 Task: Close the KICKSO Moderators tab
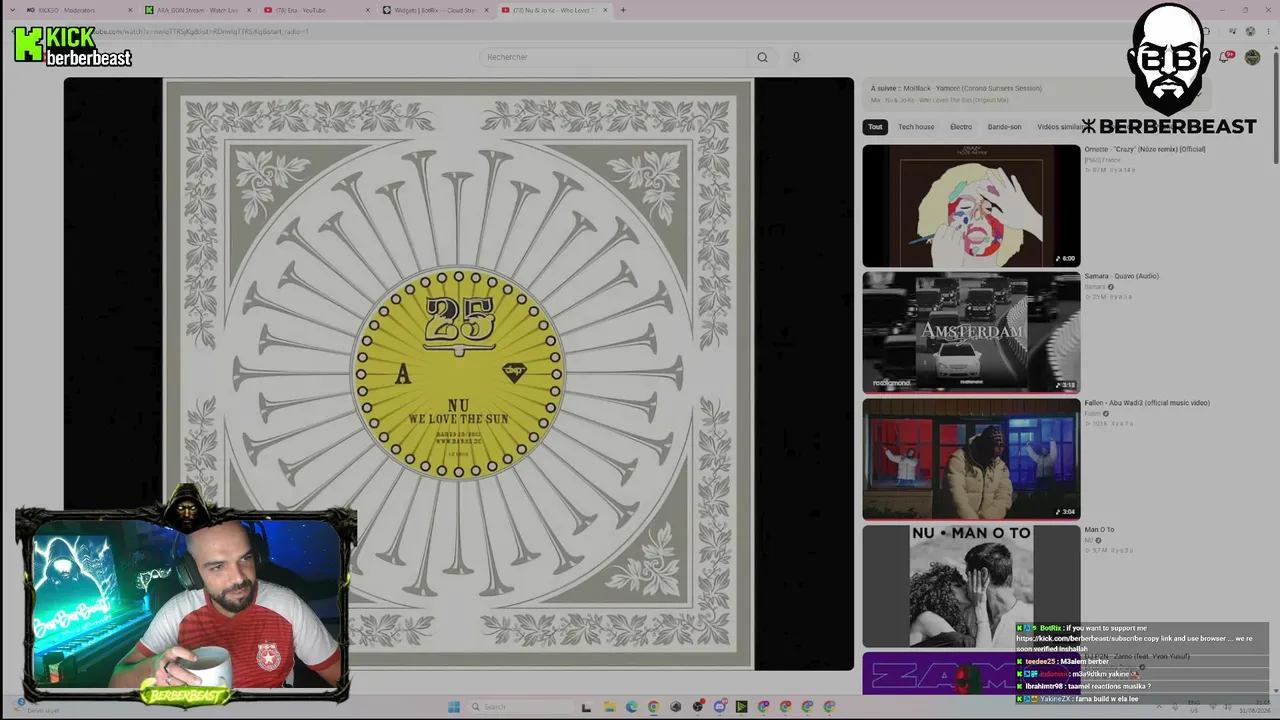click(130, 10)
